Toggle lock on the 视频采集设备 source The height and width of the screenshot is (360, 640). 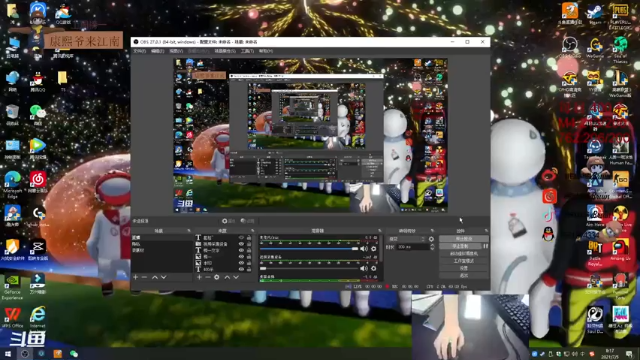click(x=249, y=244)
